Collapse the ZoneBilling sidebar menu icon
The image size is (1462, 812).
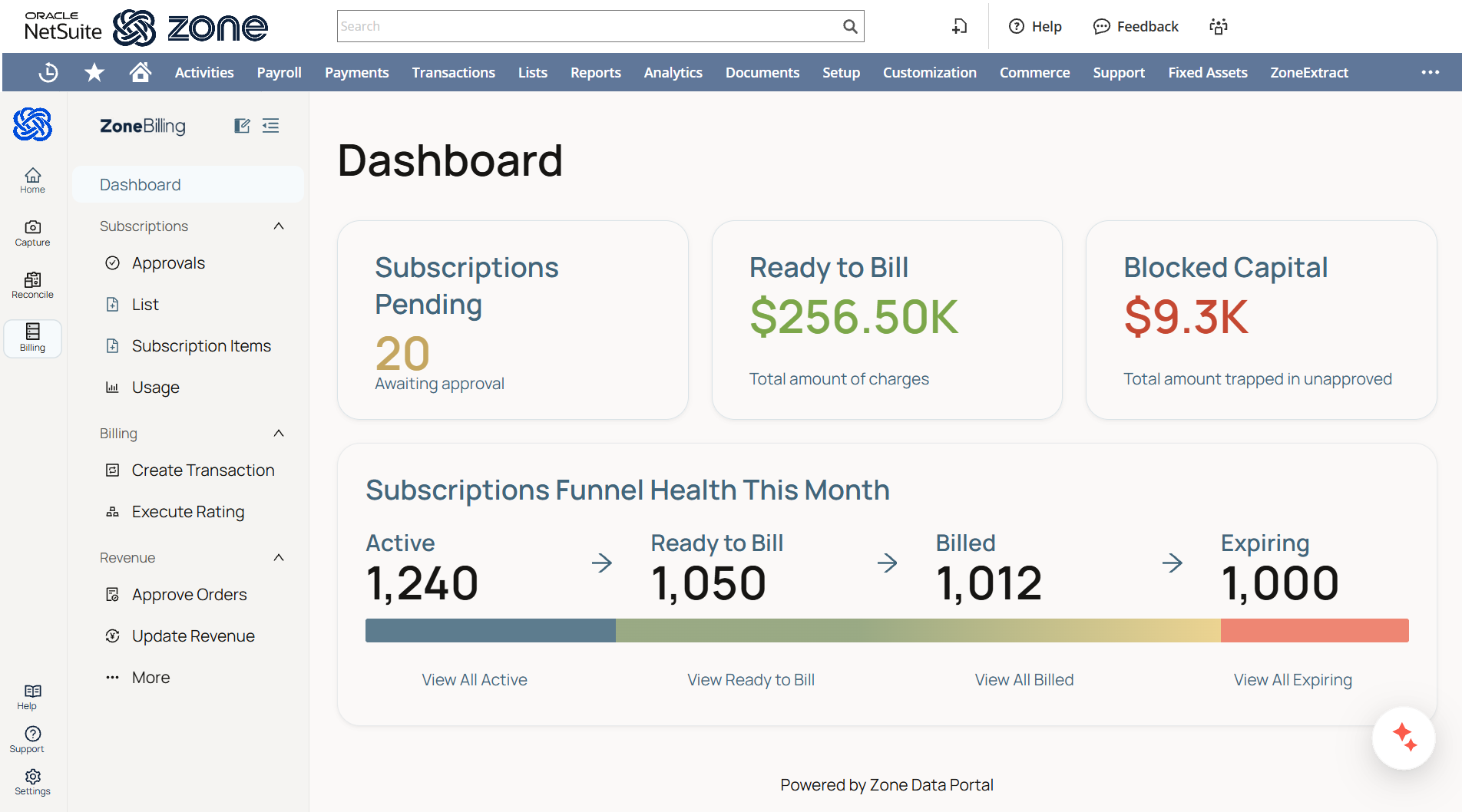[x=270, y=126]
